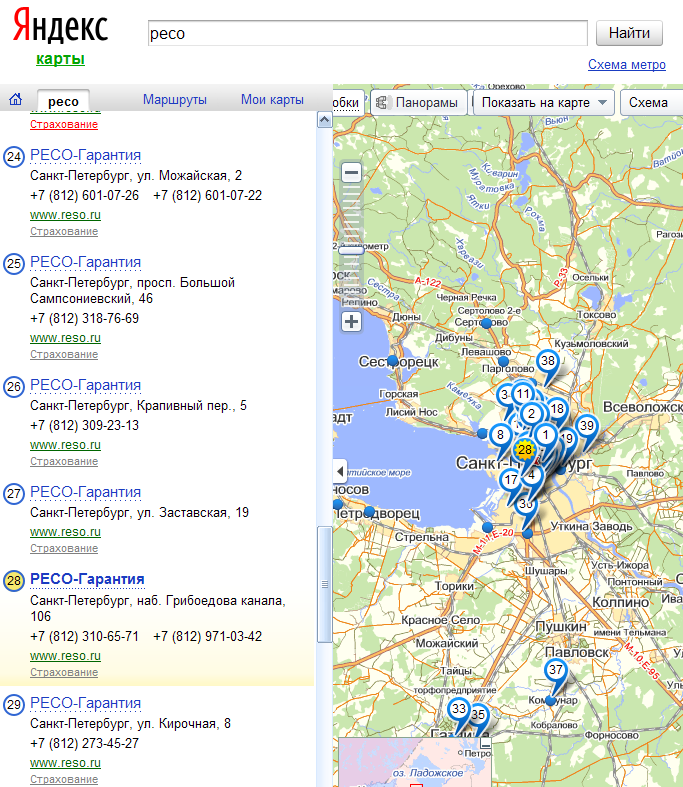Viewport: 683px width, 787px height.
Task: Click phone number +7 (812) 318-76-69
Action: (x=84, y=318)
